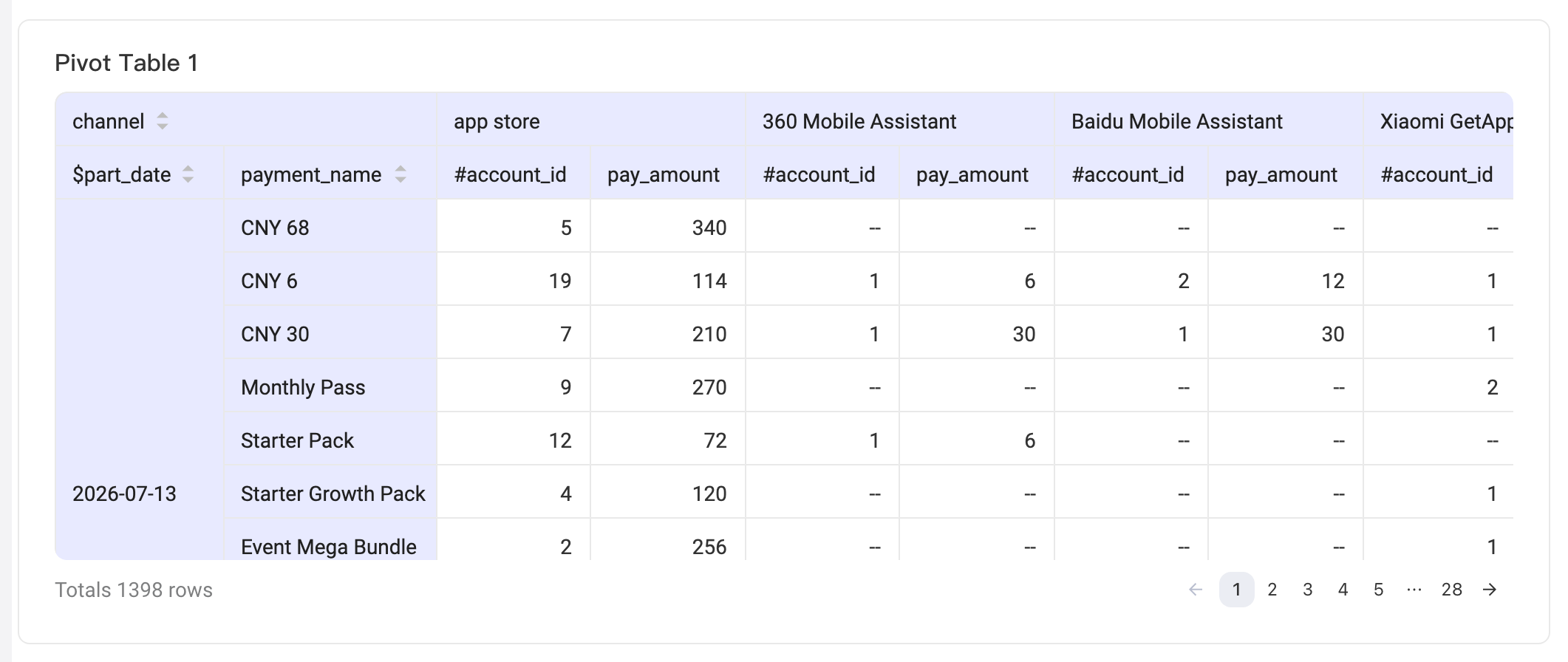Select the date cell "2026-07-13"
This screenshot has height=662, width=1568.
[x=124, y=494]
